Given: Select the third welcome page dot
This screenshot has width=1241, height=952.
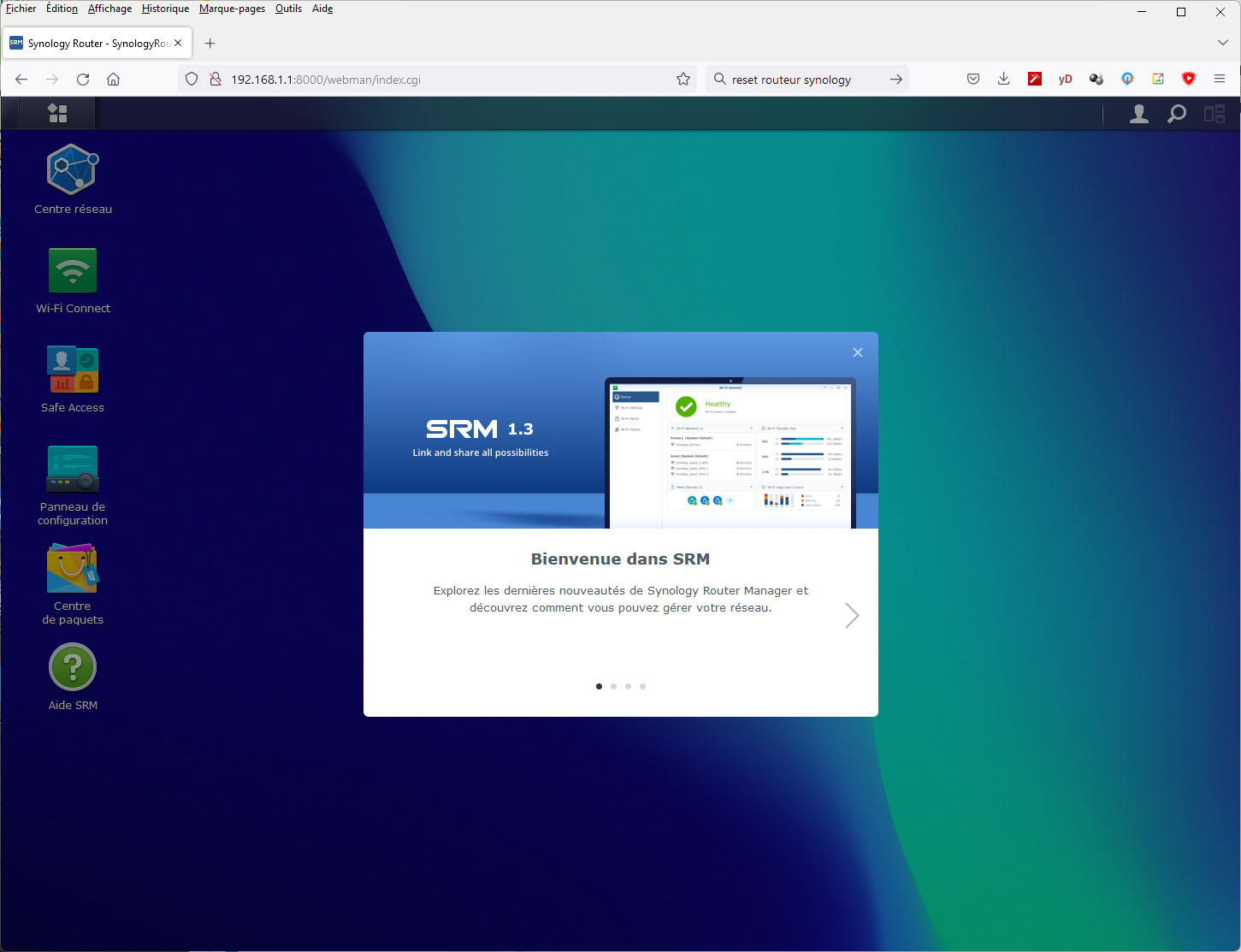Looking at the screenshot, I should (628, 686).
